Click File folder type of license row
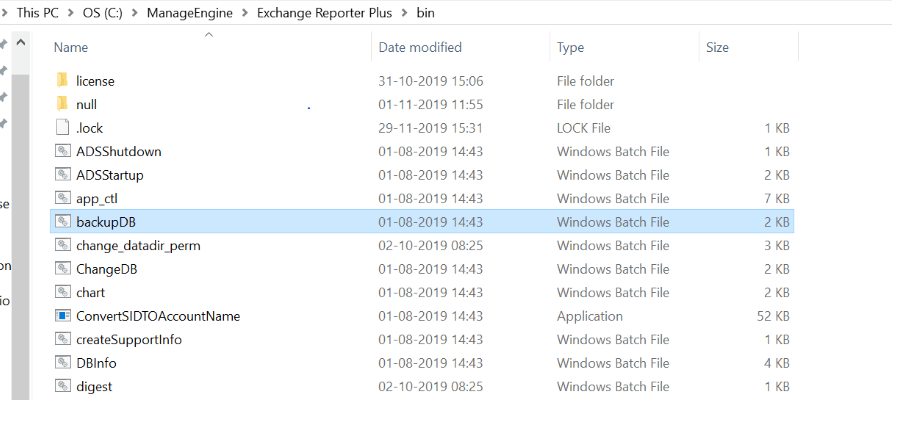 click(585, 81)
